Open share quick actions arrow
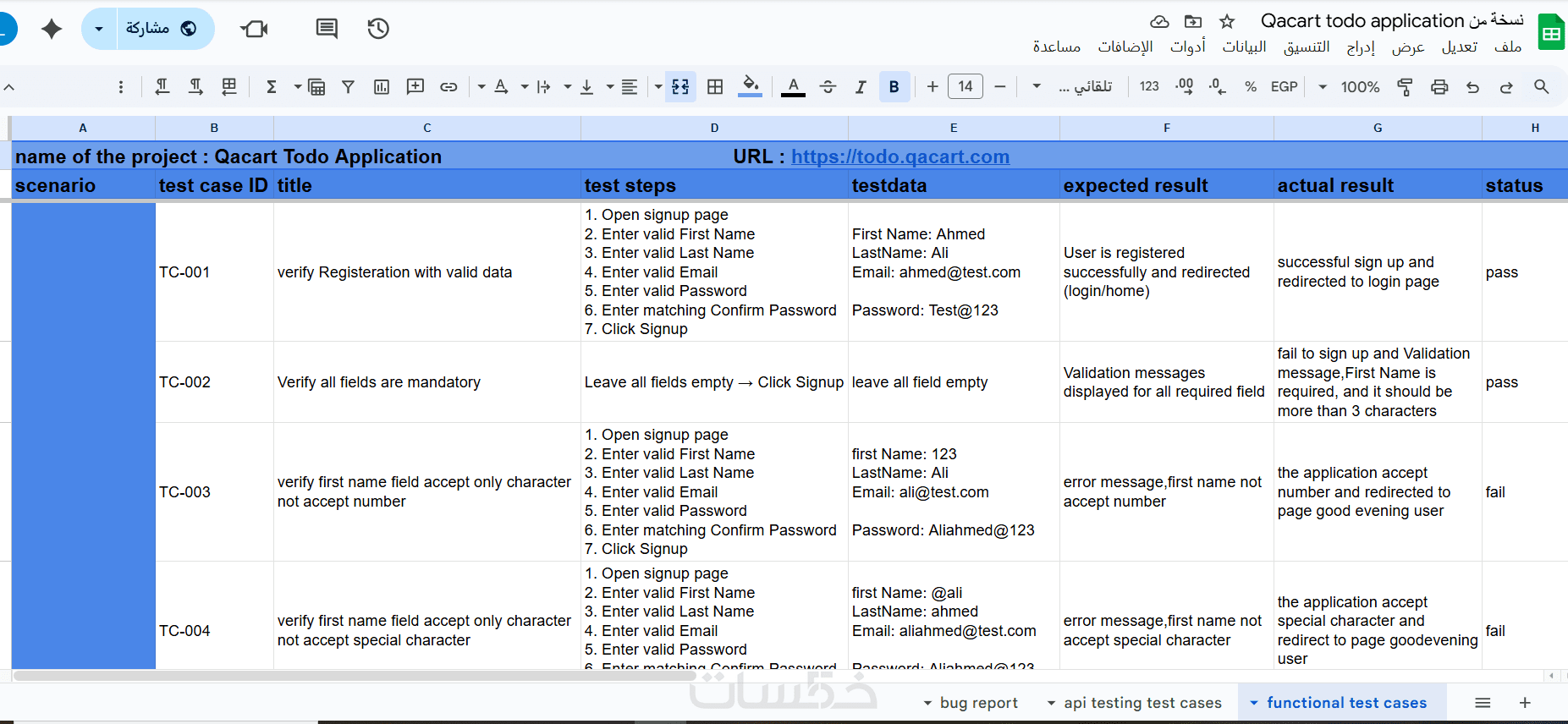 [x=99, y=29]
